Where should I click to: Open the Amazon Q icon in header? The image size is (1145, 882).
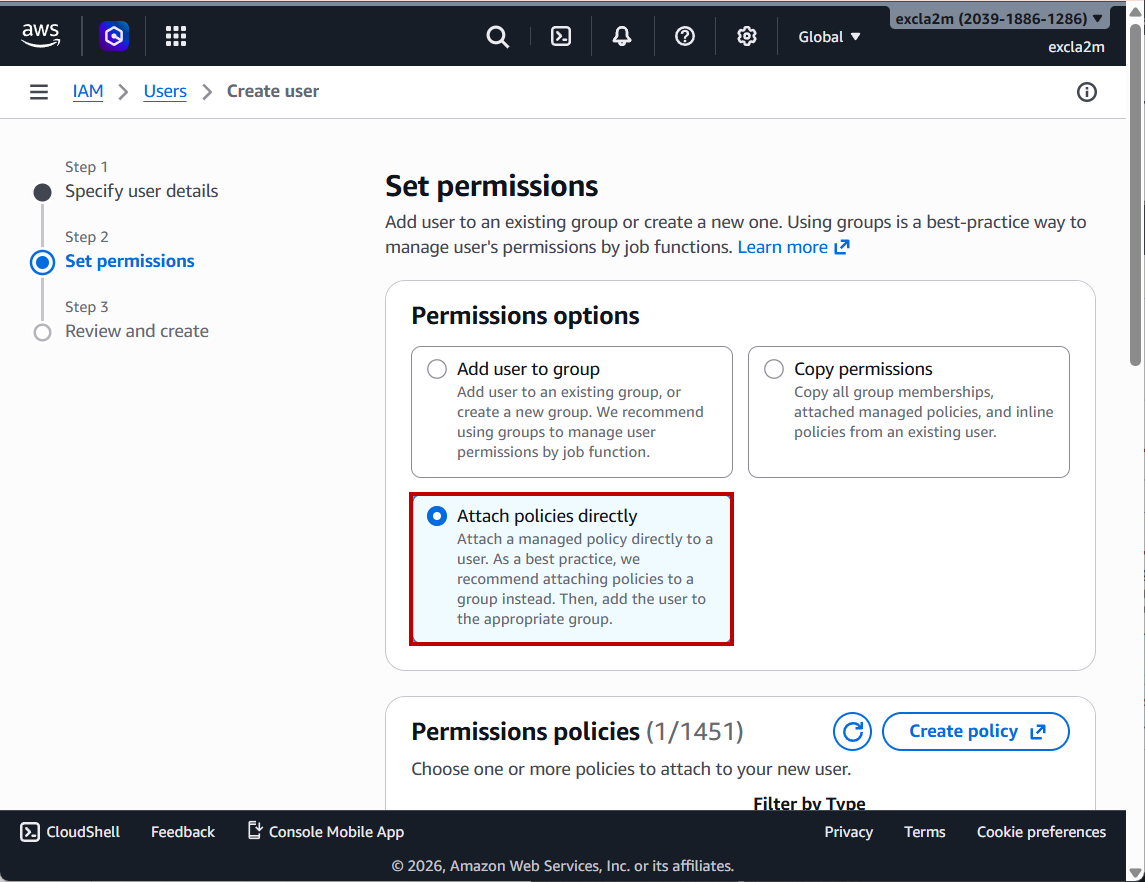114,37
